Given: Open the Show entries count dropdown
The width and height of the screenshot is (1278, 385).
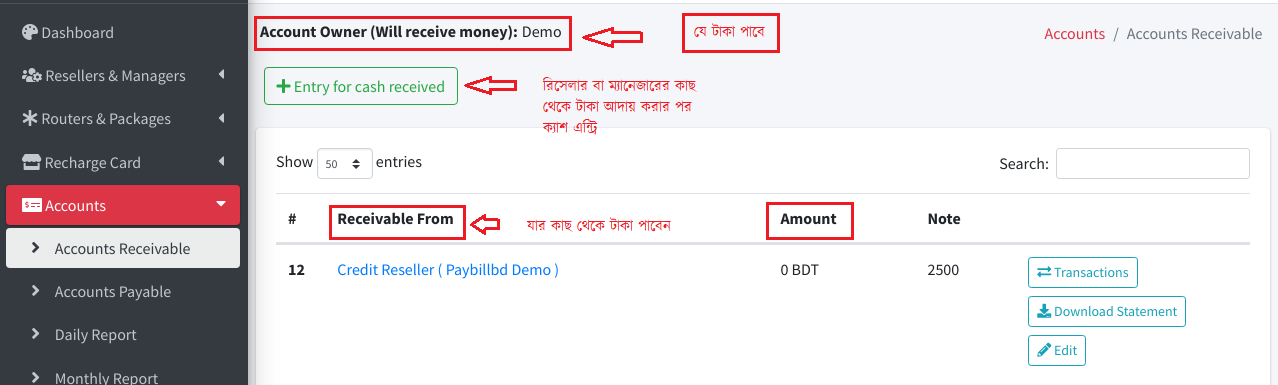Looking at the screenshot, I should (x=345, y=163).
